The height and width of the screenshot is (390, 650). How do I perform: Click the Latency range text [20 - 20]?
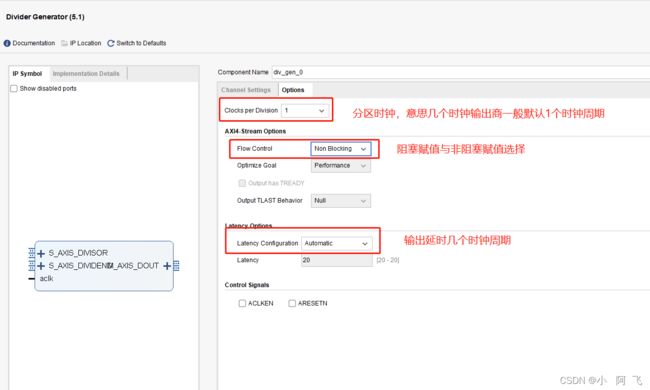(x=388, y=260)
